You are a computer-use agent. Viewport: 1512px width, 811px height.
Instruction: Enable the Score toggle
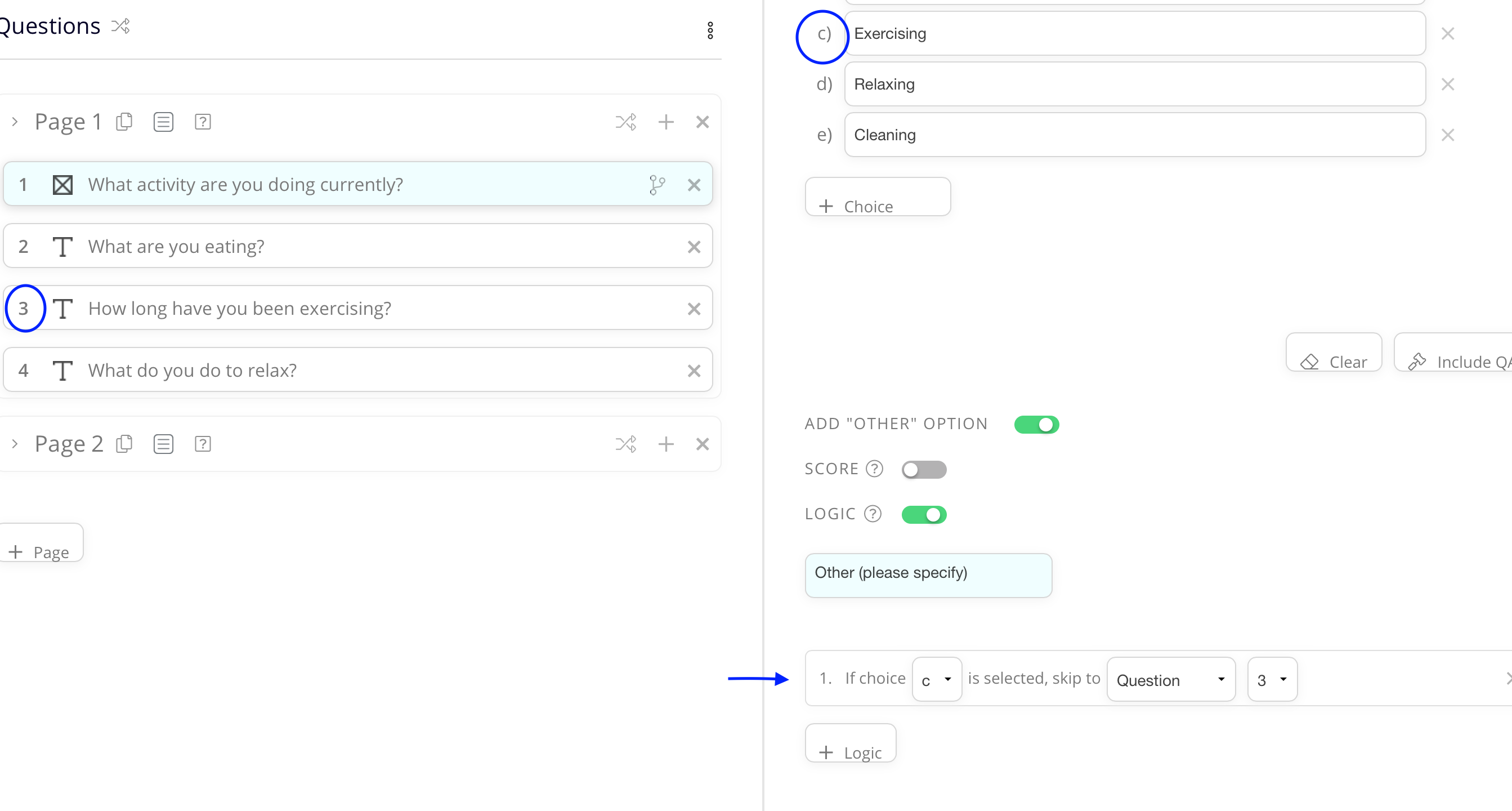pyautogui.click(x=924, y=469)
